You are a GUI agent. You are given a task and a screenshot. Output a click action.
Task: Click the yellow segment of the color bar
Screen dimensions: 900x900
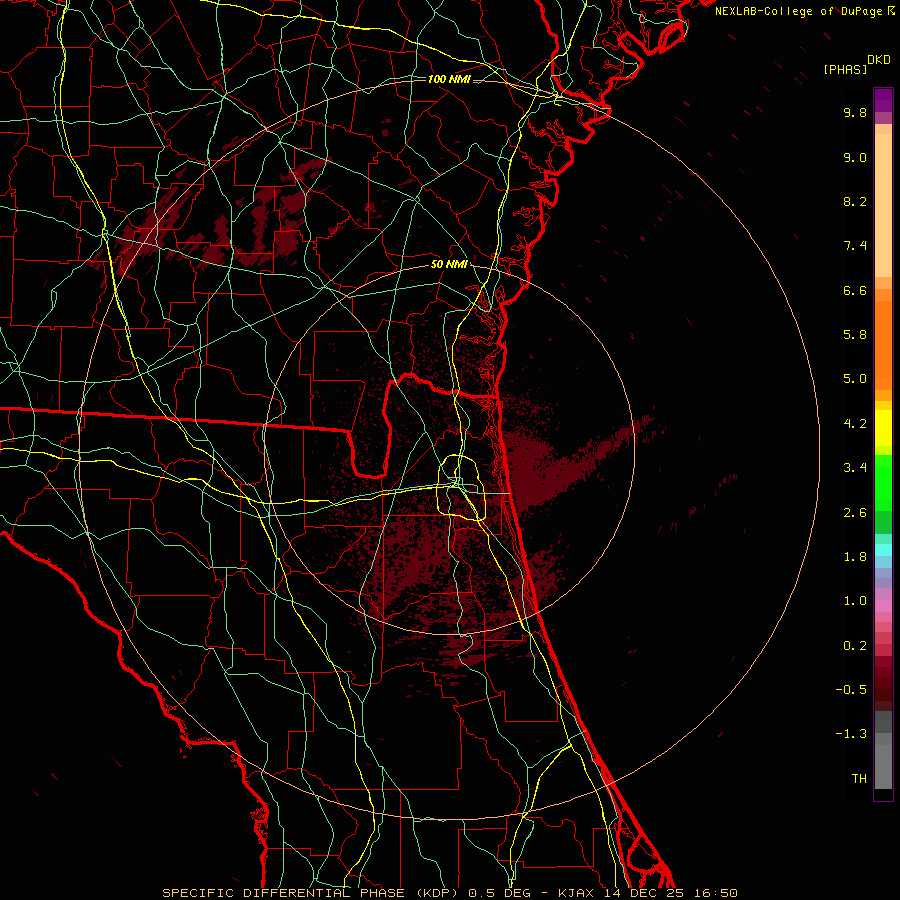point(883,428)
